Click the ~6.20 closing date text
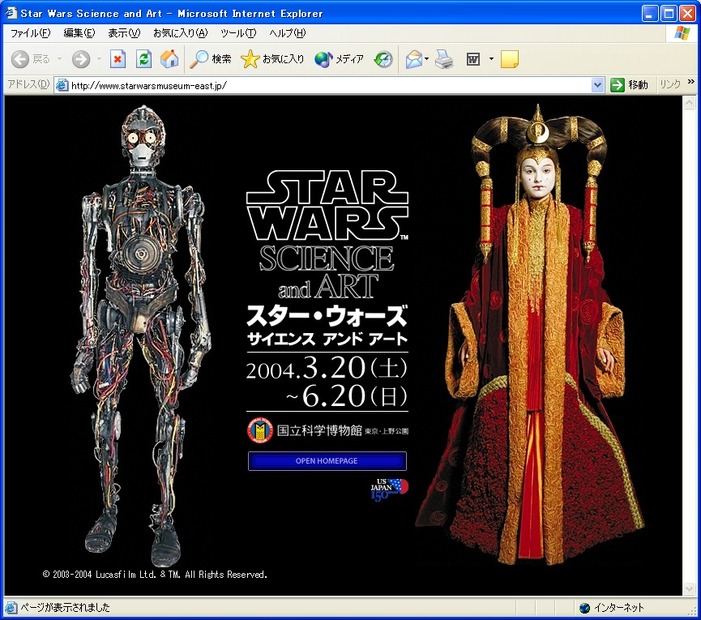The width and height of the screenshot is (701, 620). [346, 396]
